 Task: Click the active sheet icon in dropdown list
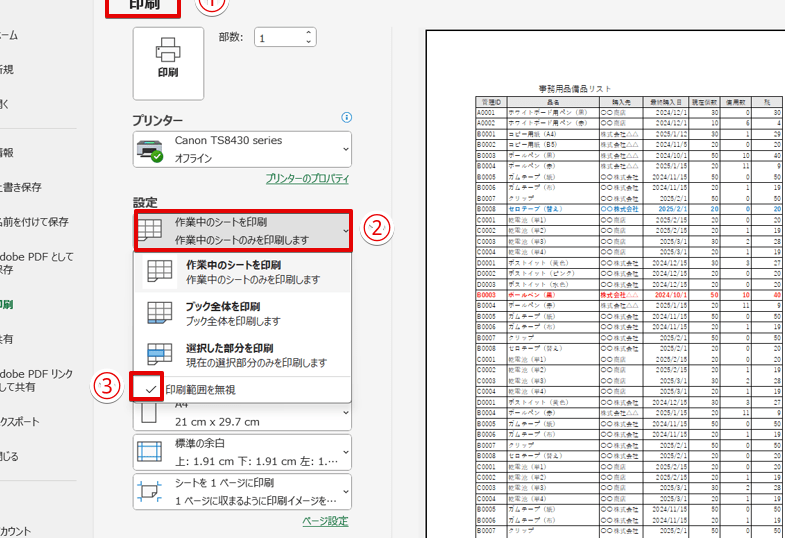160,271
